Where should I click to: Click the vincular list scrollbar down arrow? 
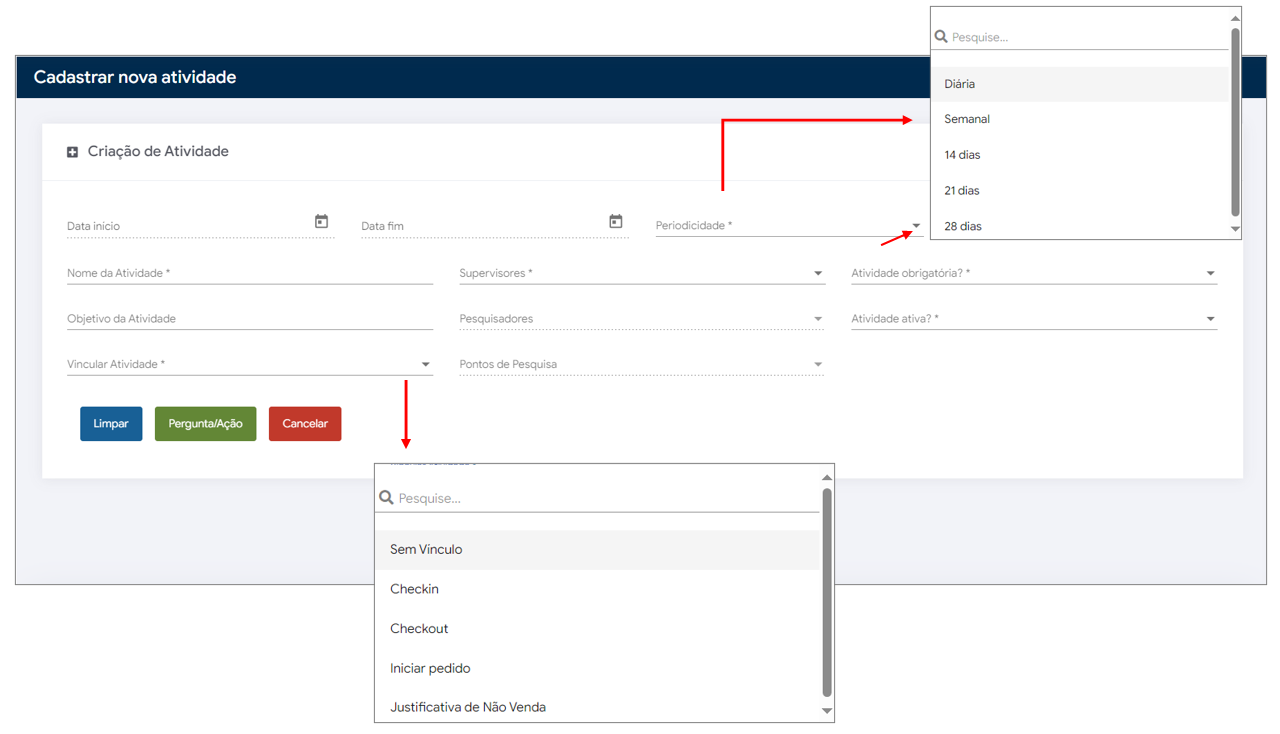pyautogui.click(x=827, y=711)
